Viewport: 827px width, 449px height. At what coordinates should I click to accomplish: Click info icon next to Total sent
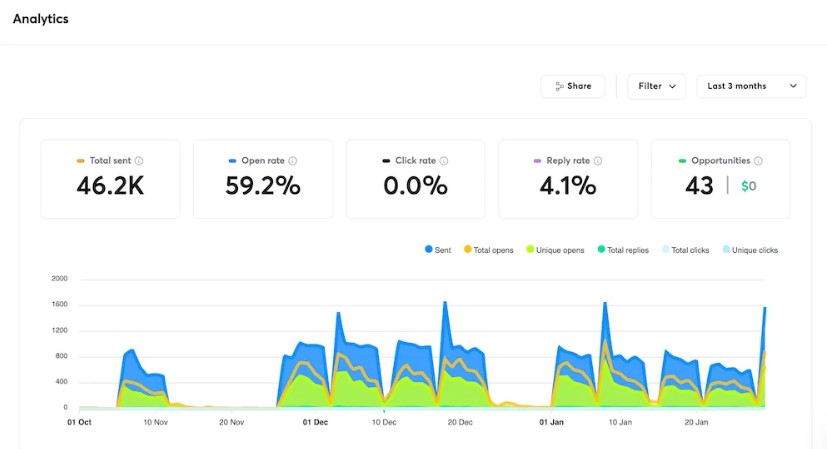139,161
